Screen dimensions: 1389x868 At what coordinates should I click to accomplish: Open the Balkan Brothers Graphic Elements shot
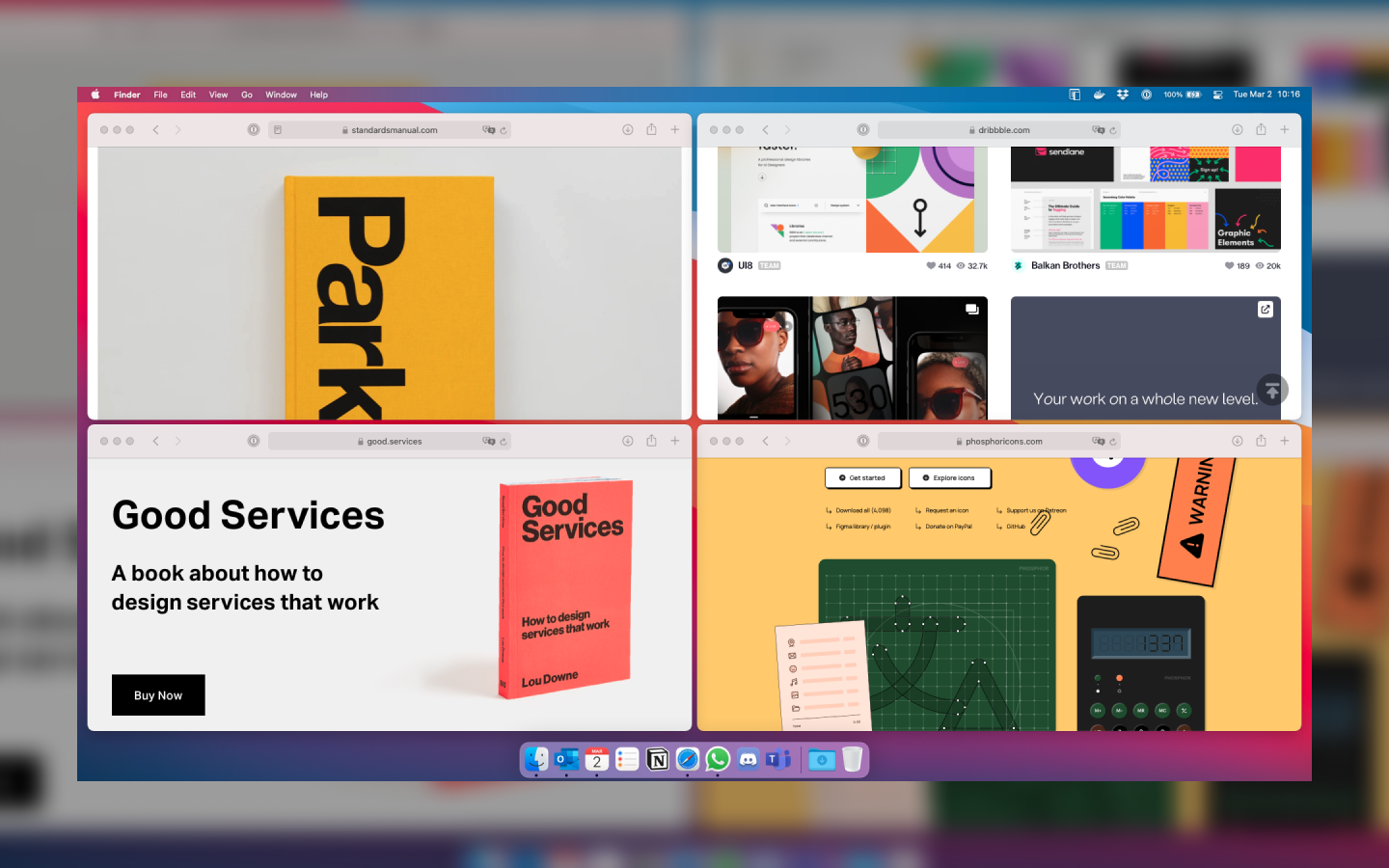[x=1146, y=200]
